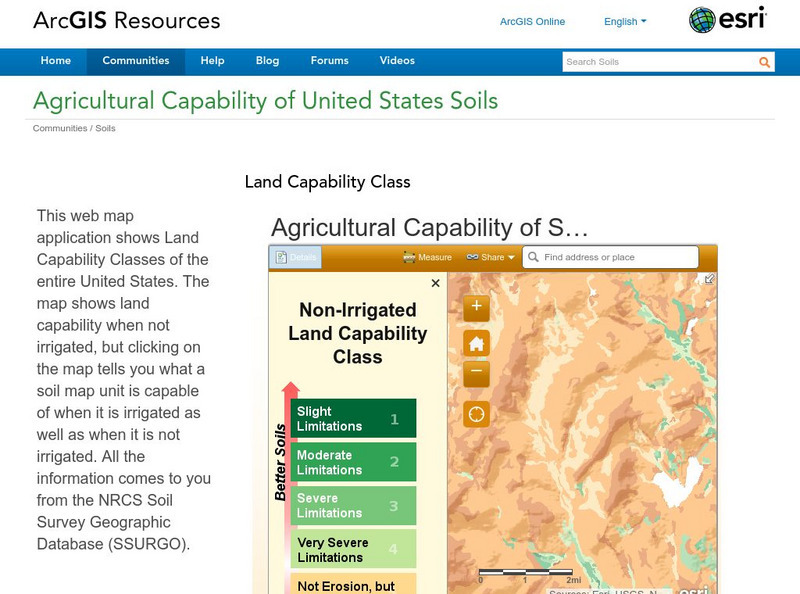Viewport: 800px width, 594px height.
Task: Open the Help nav item
Action: 212,61
